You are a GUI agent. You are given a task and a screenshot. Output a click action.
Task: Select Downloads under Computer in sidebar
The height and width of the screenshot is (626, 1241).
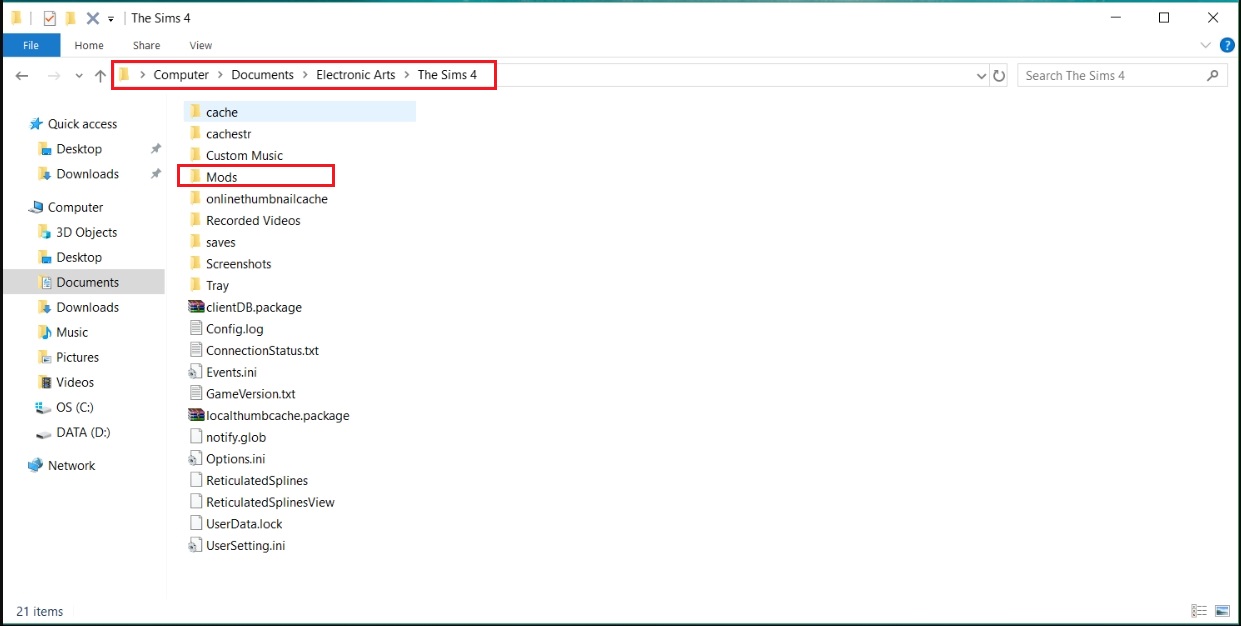88,307
